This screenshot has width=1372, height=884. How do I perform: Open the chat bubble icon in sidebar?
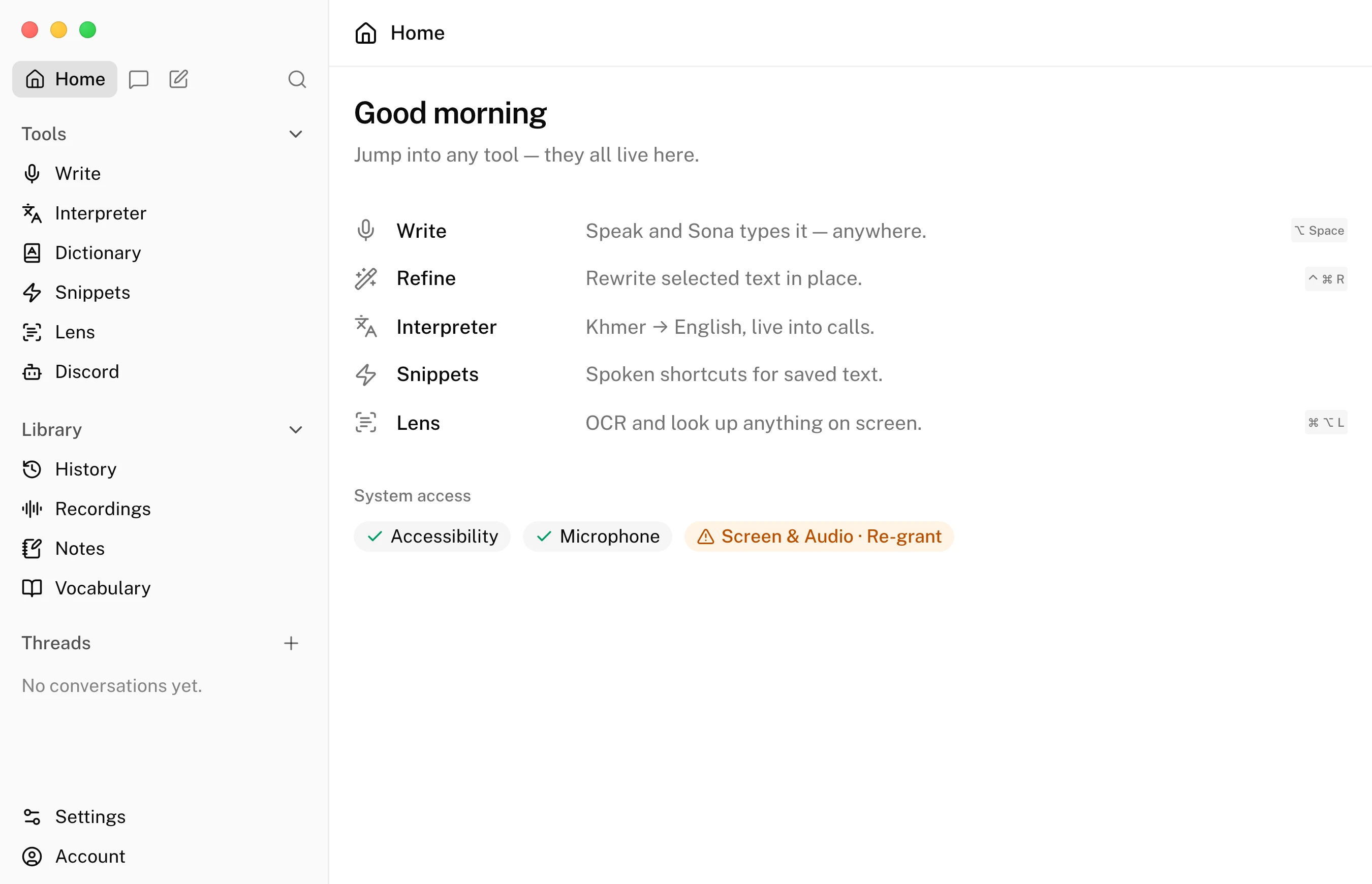click(x=138, y=79)
